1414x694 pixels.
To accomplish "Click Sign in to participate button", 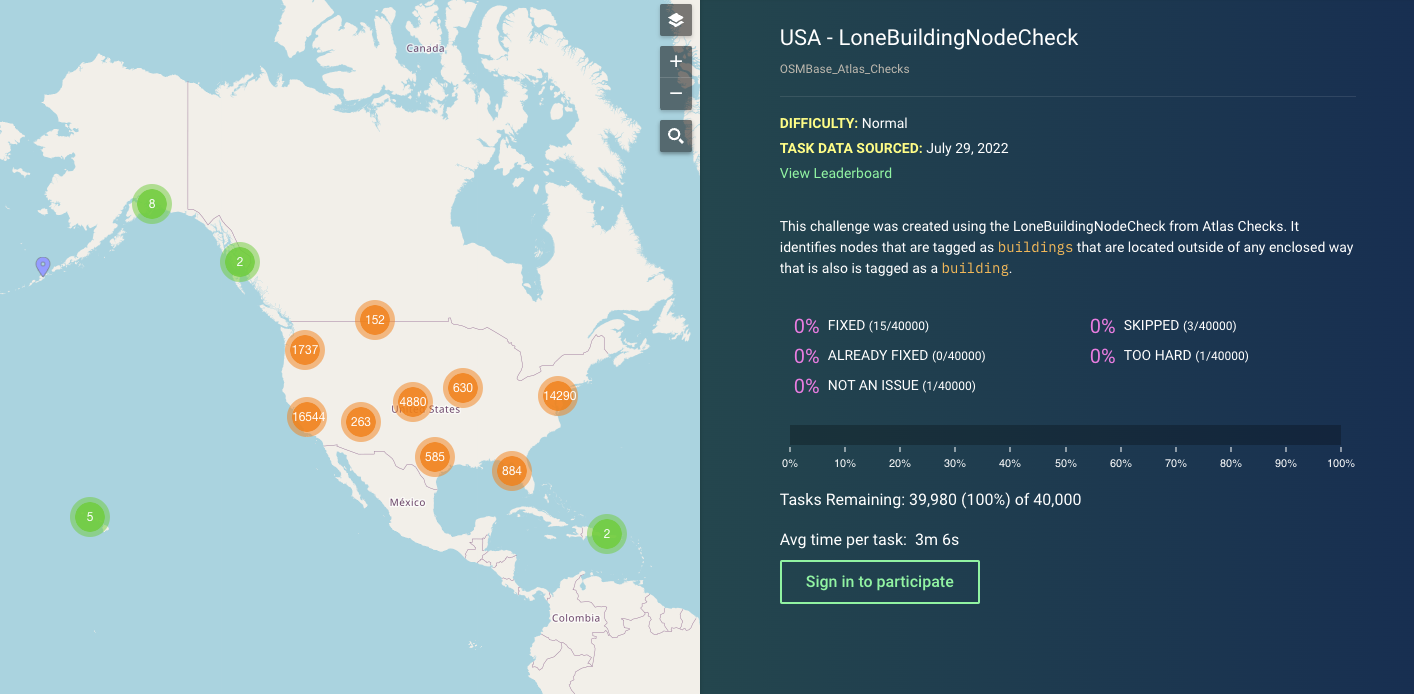I will click(880, 582).
